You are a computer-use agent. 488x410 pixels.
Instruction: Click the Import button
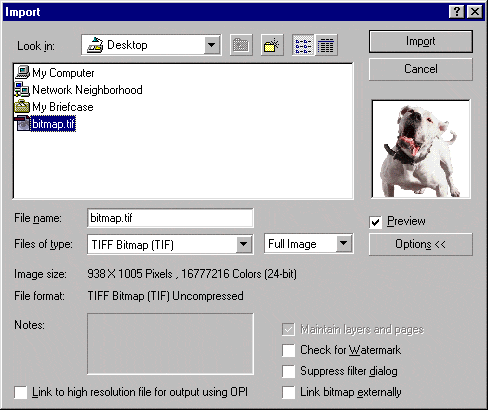421,41
